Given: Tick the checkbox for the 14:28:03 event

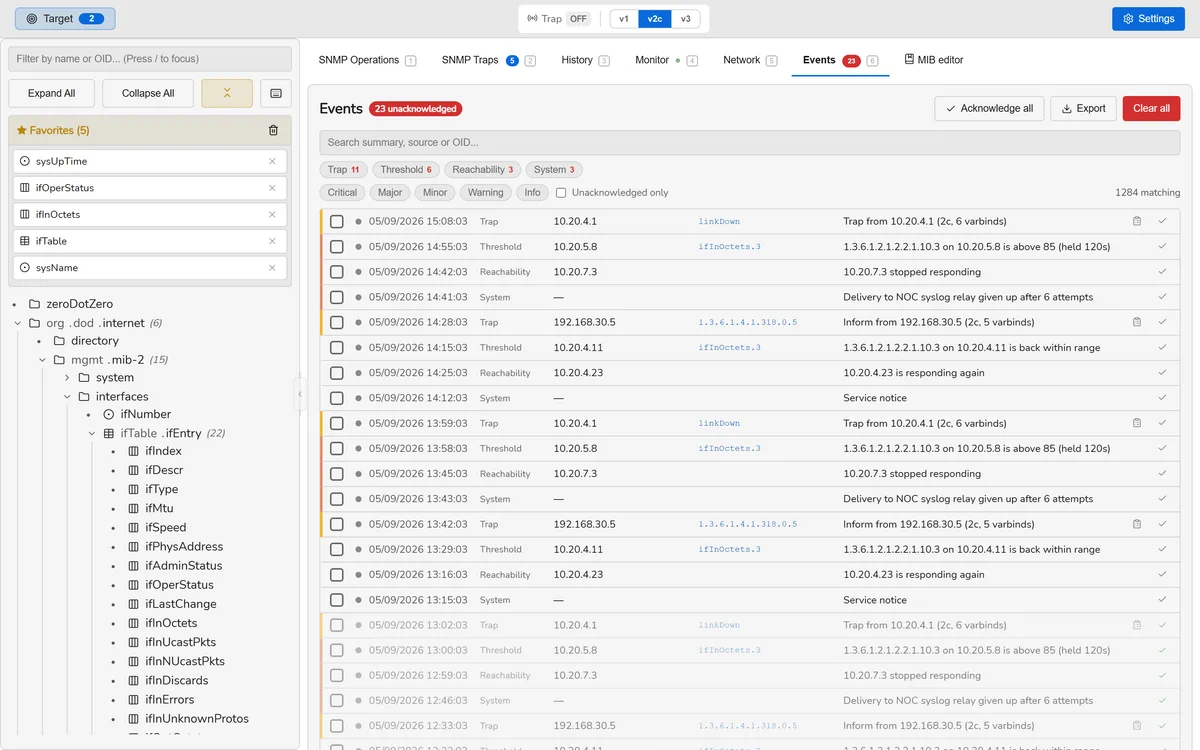Looking at the screenshot, I should click(x=337, y=322).
